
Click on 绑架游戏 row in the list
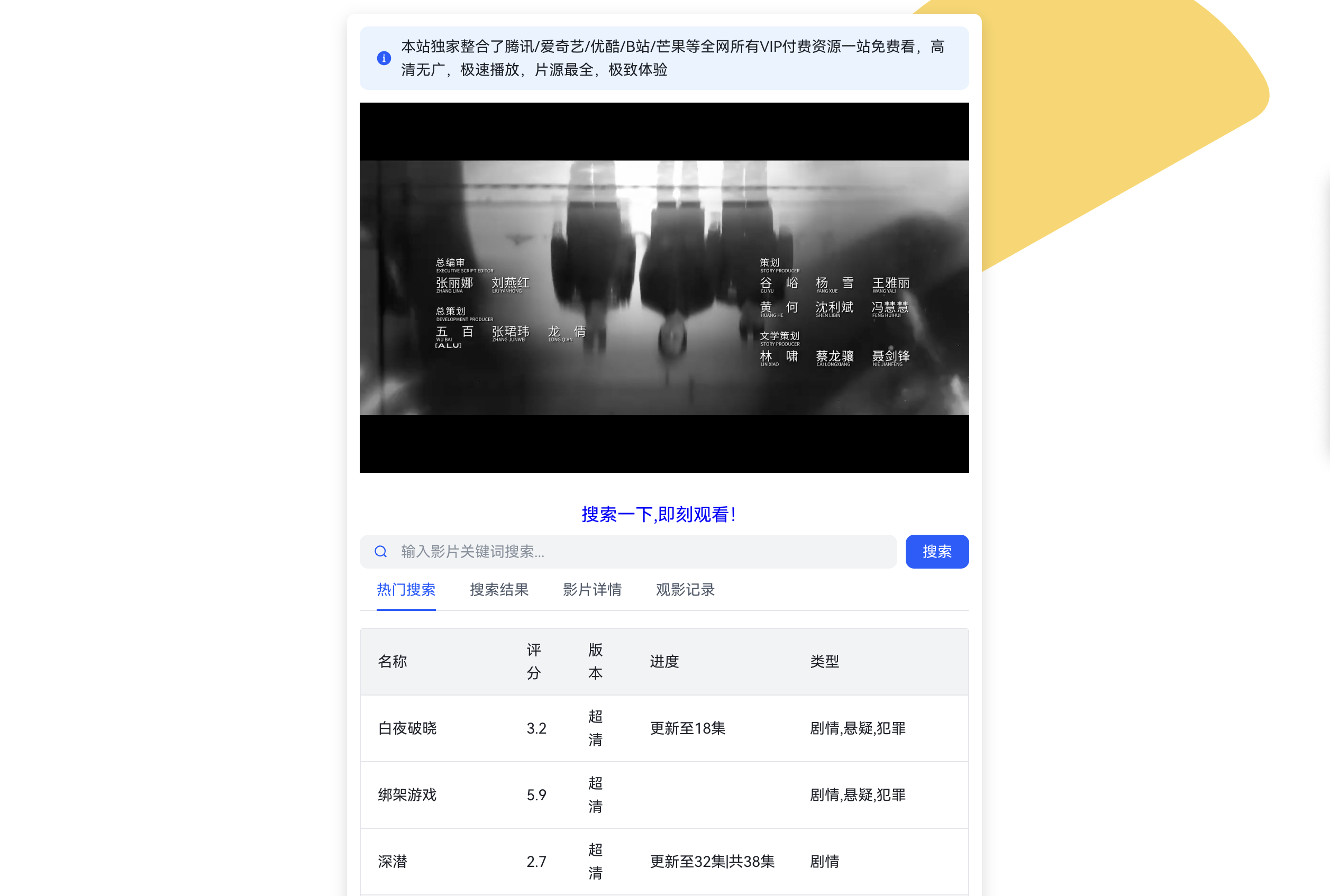coord(664,794)
